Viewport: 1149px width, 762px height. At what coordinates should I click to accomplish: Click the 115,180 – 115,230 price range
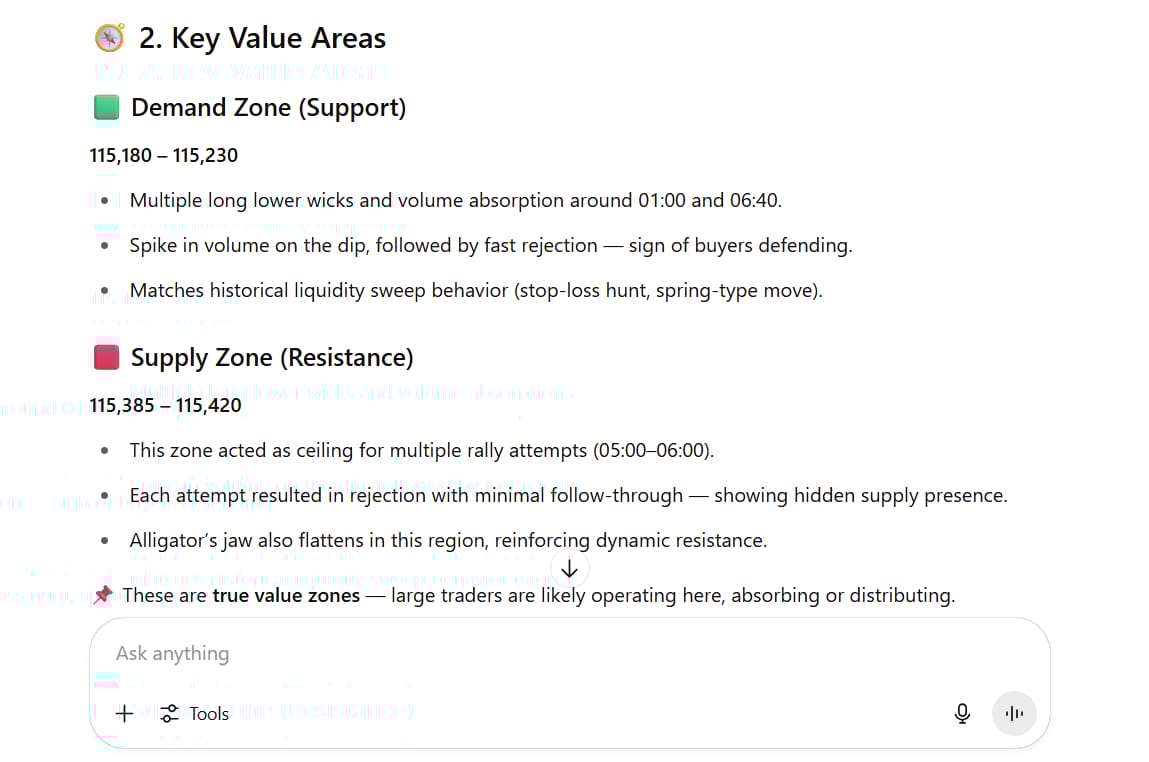(x=163, y=155)
